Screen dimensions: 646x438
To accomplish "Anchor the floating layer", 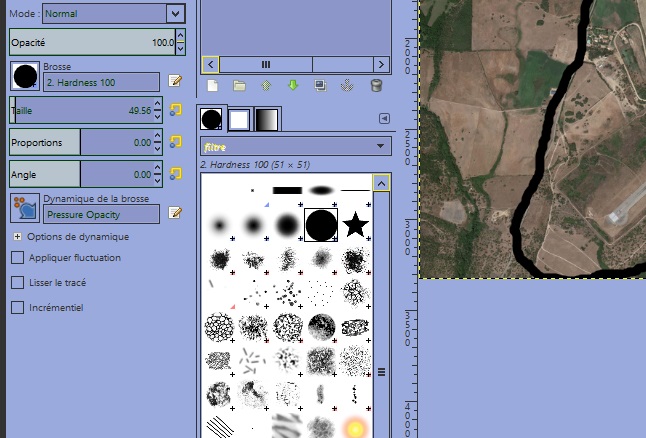I will [x=347, y=85].
